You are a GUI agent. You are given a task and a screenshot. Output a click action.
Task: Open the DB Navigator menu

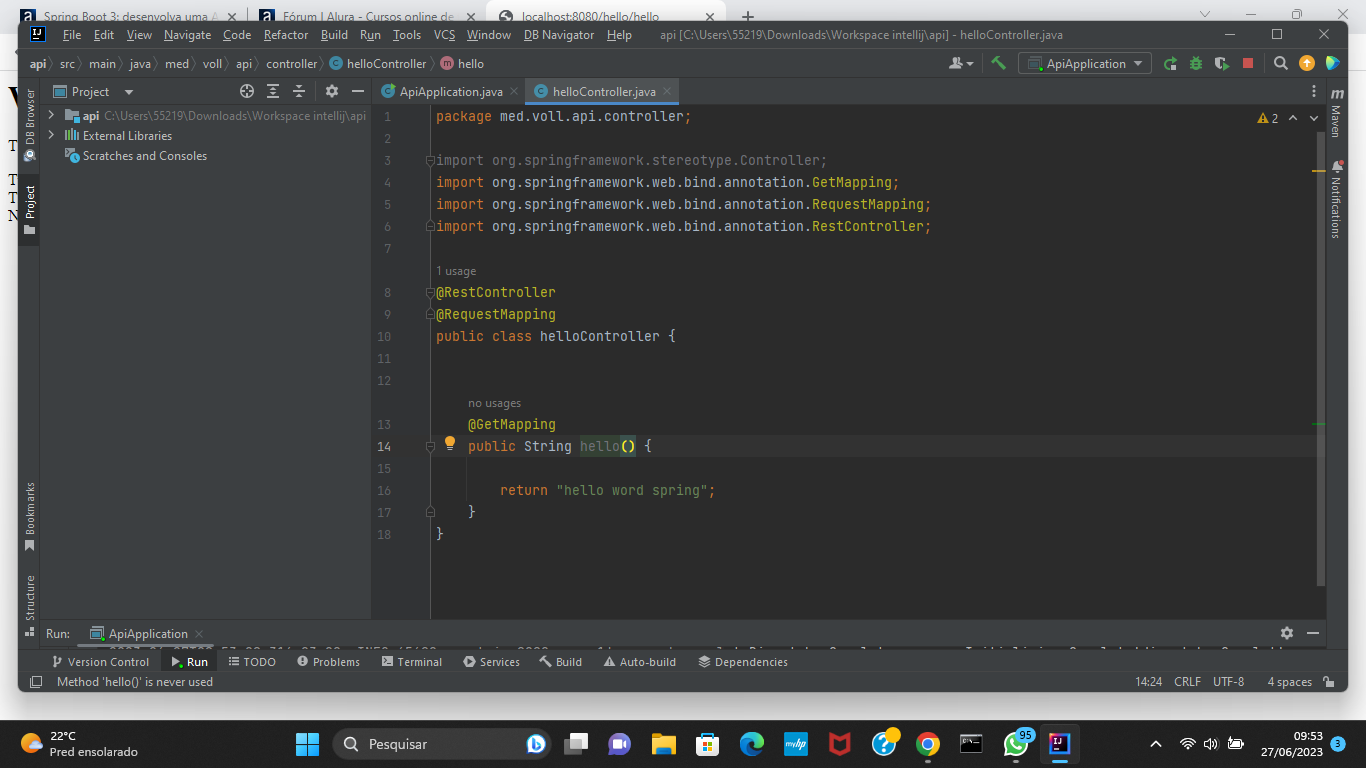coord(559,34)
